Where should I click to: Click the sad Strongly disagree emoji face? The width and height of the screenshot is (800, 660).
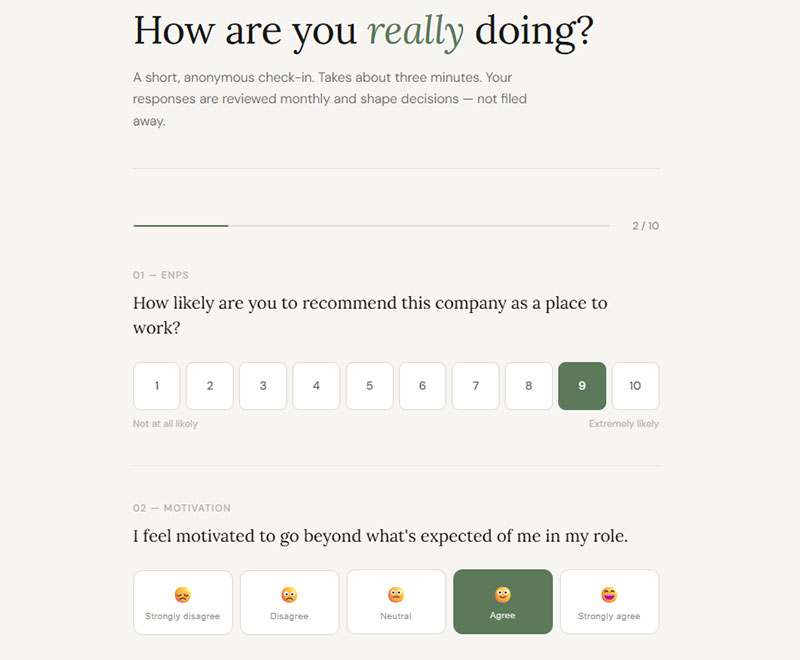click(183, 592)
